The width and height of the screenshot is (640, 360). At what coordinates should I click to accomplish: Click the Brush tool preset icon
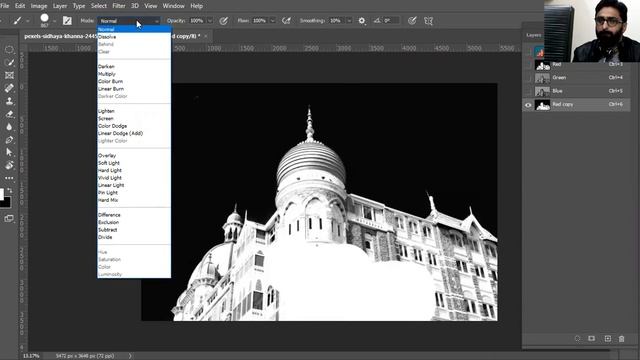pos(17,20)
